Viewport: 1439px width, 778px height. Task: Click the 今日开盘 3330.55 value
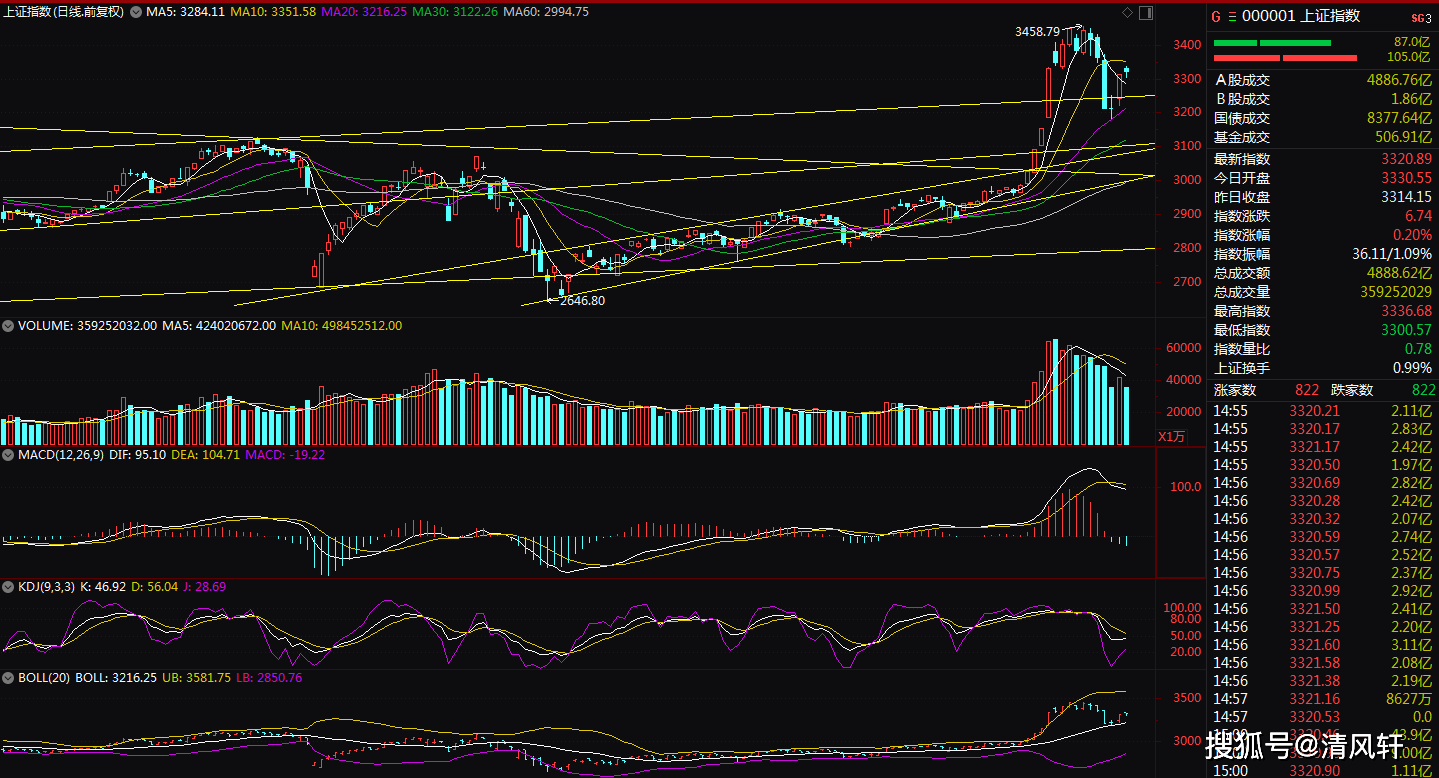(1406, 177)
